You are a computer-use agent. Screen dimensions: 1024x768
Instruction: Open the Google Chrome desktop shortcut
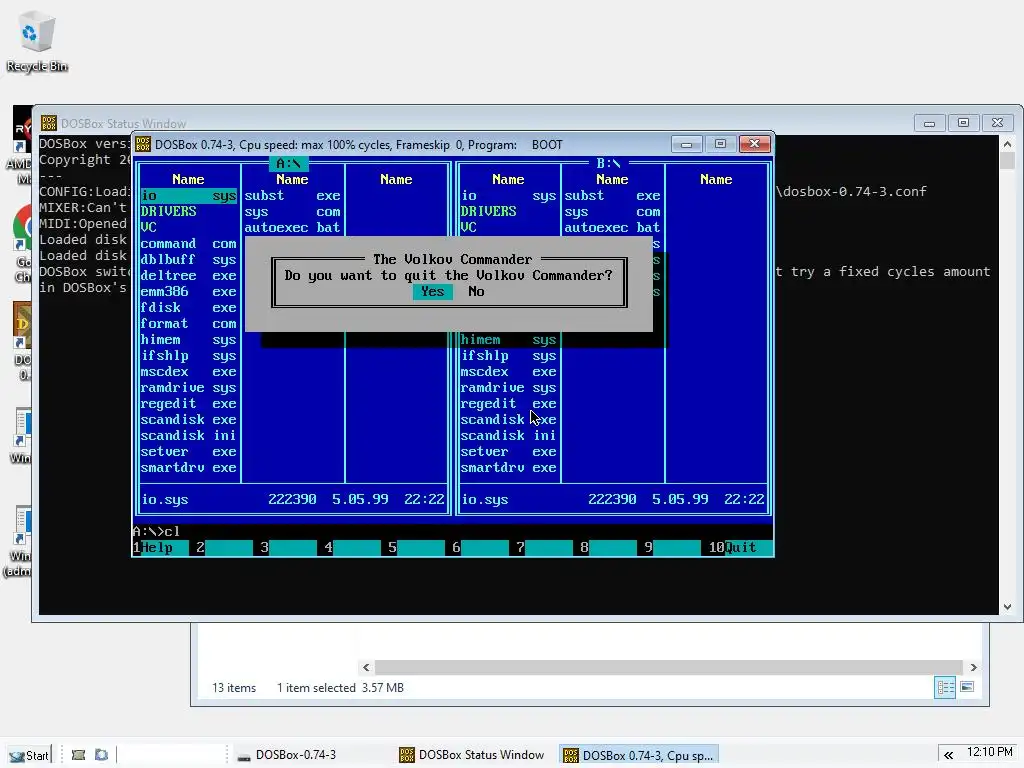[x=24, y=243]
